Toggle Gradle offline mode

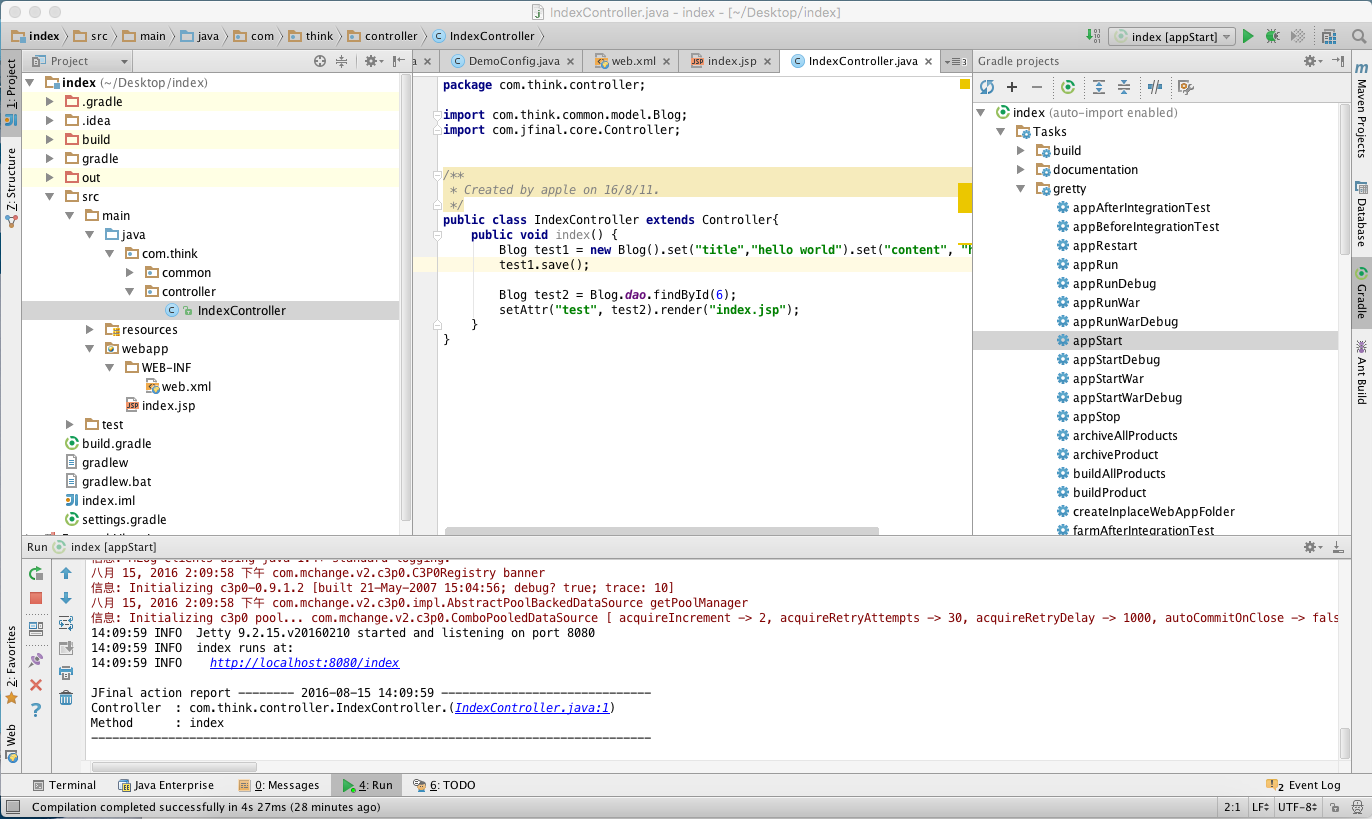(x=1155, y=87)
